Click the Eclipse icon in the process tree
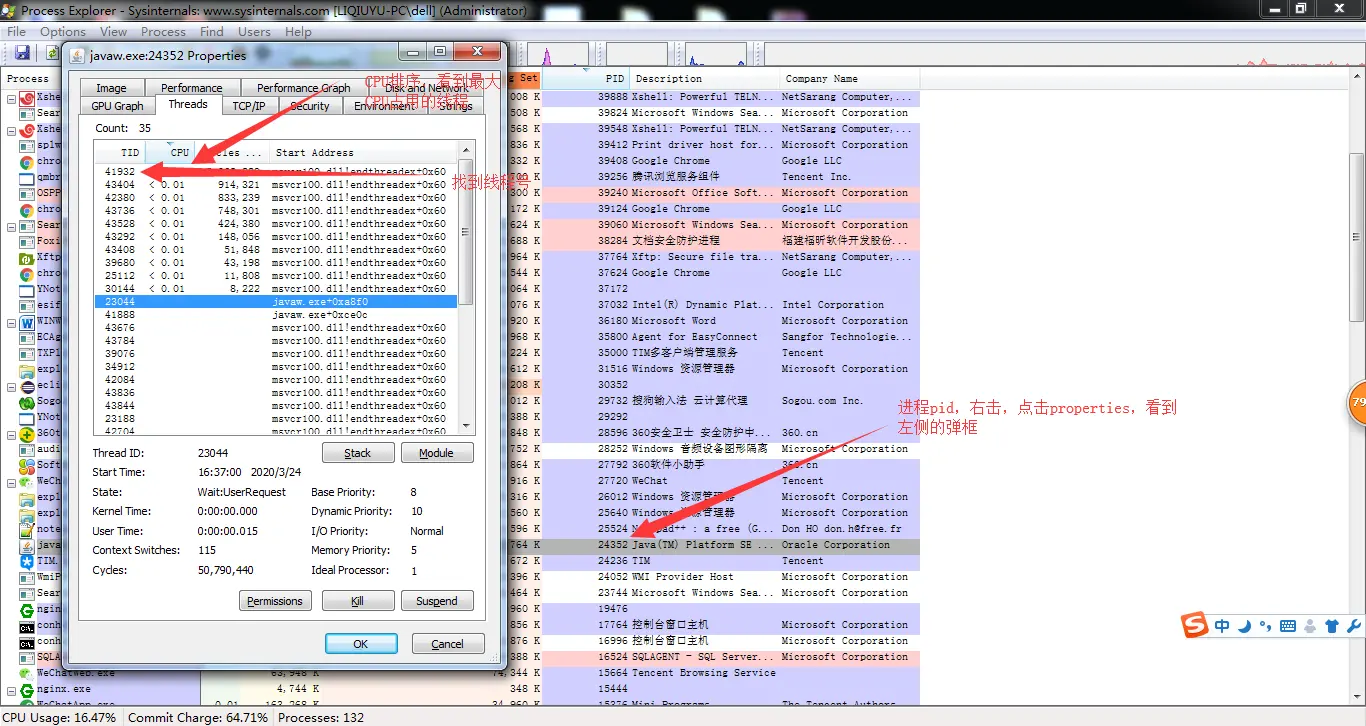The width and height of the screenshot is (1366, 726). [27, 385]
